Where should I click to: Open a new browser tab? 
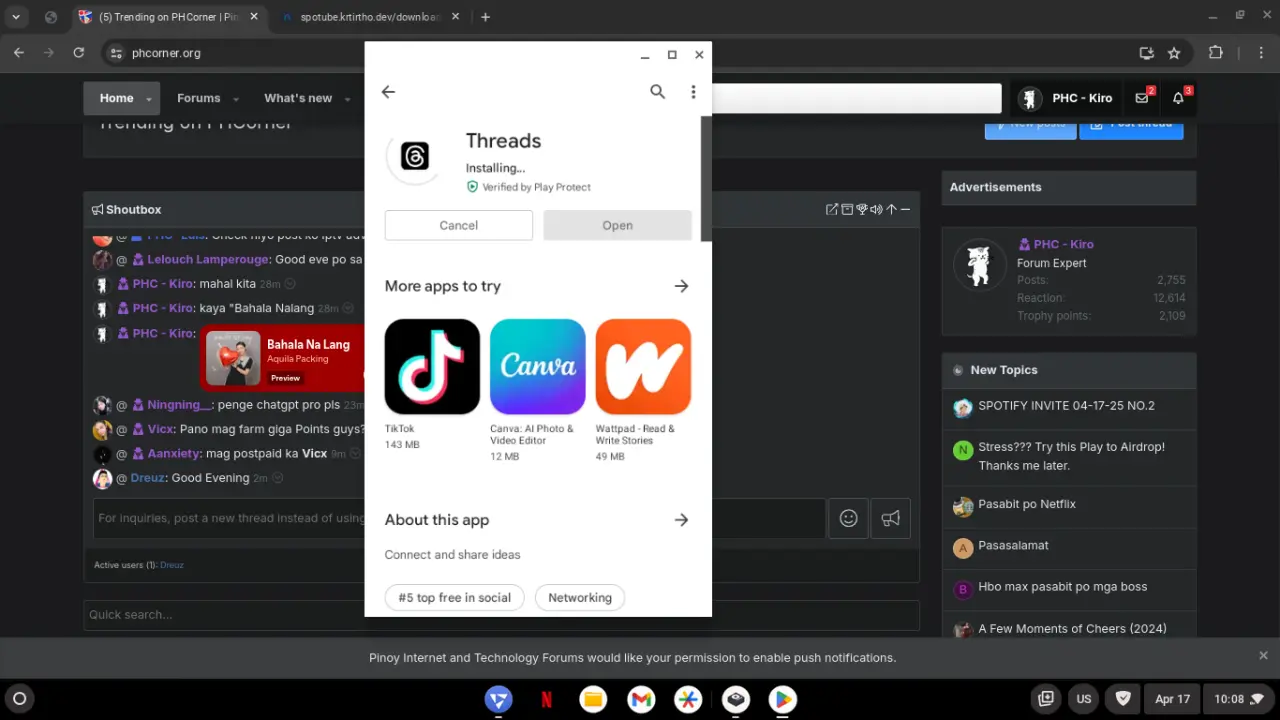[486, 17]
